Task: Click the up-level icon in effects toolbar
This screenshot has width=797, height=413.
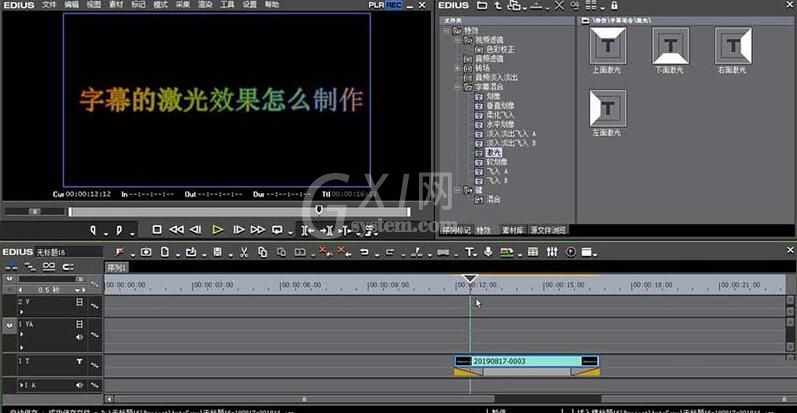Action: click(x=498, y=6)
